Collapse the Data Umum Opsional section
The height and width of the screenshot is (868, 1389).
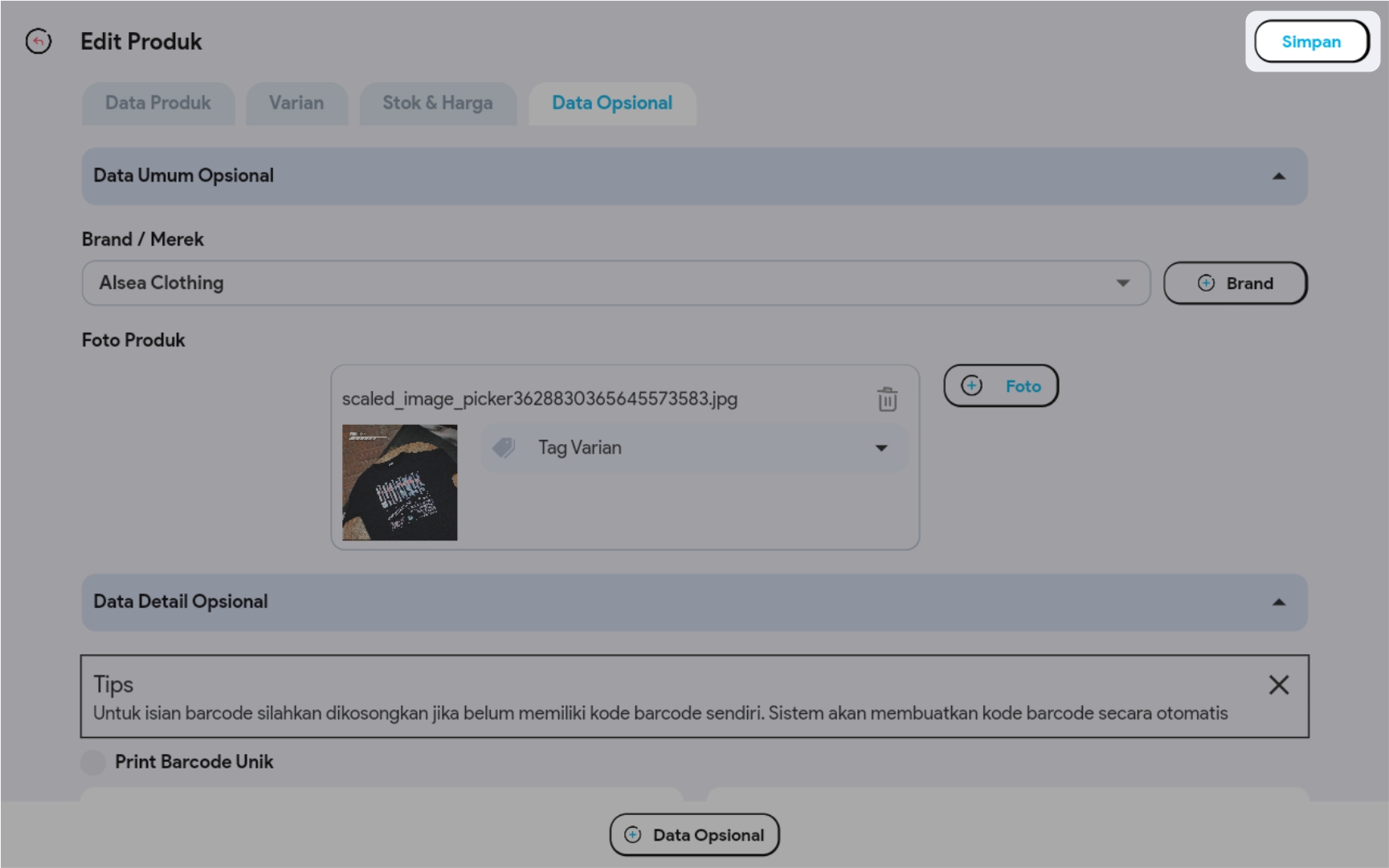[x=1278, y=176]
